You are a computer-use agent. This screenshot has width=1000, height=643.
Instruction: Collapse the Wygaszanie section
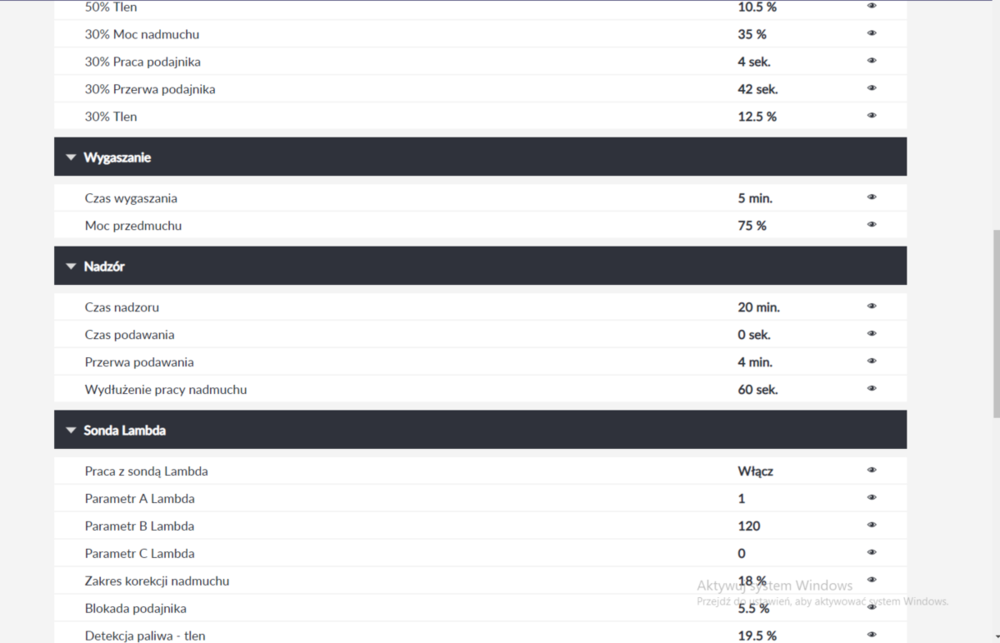click(x=71, y=157)
